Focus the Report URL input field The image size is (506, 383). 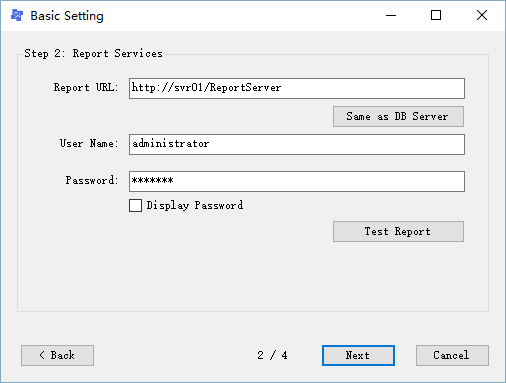pyautogui.click(x=297, y=88)
